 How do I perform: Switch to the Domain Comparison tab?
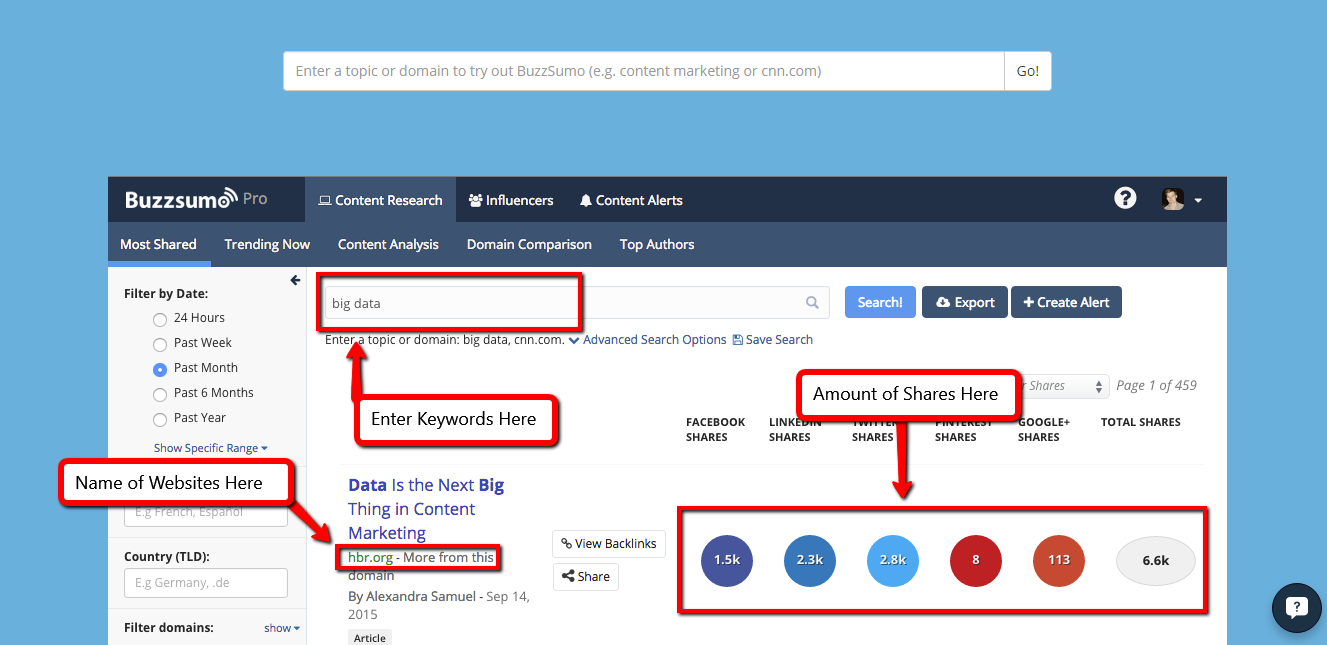point(529,244)
